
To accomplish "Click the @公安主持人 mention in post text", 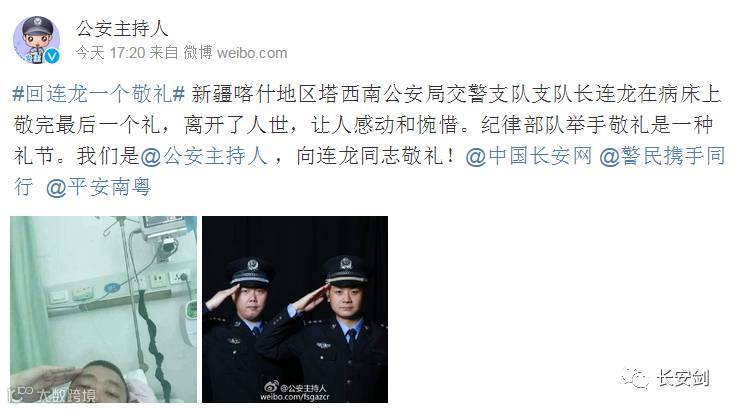I will pos(204,156).
